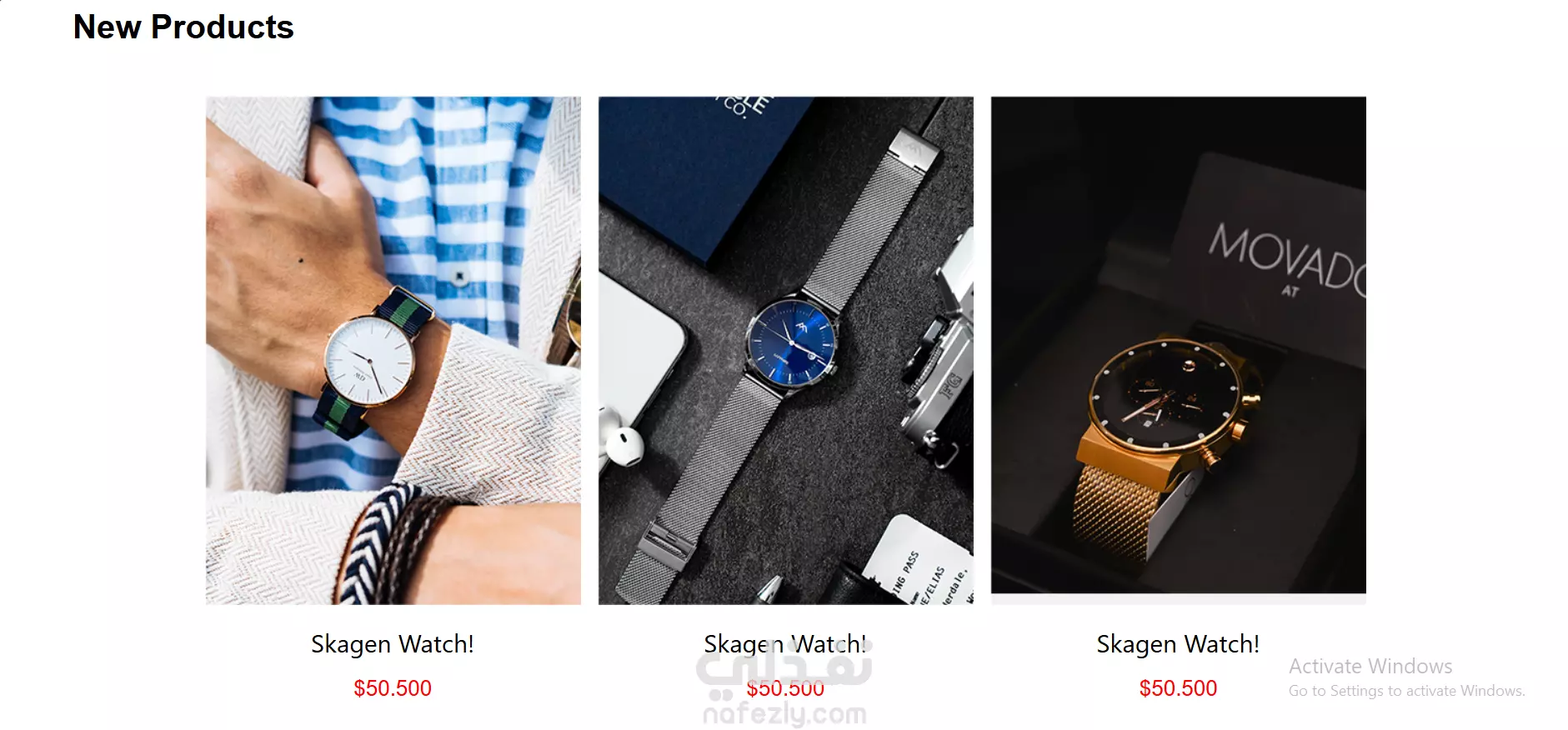The image size is (1568, 730).
Task: Click Go to Settings to activate Windows
Action: (x=1407, y=691)
